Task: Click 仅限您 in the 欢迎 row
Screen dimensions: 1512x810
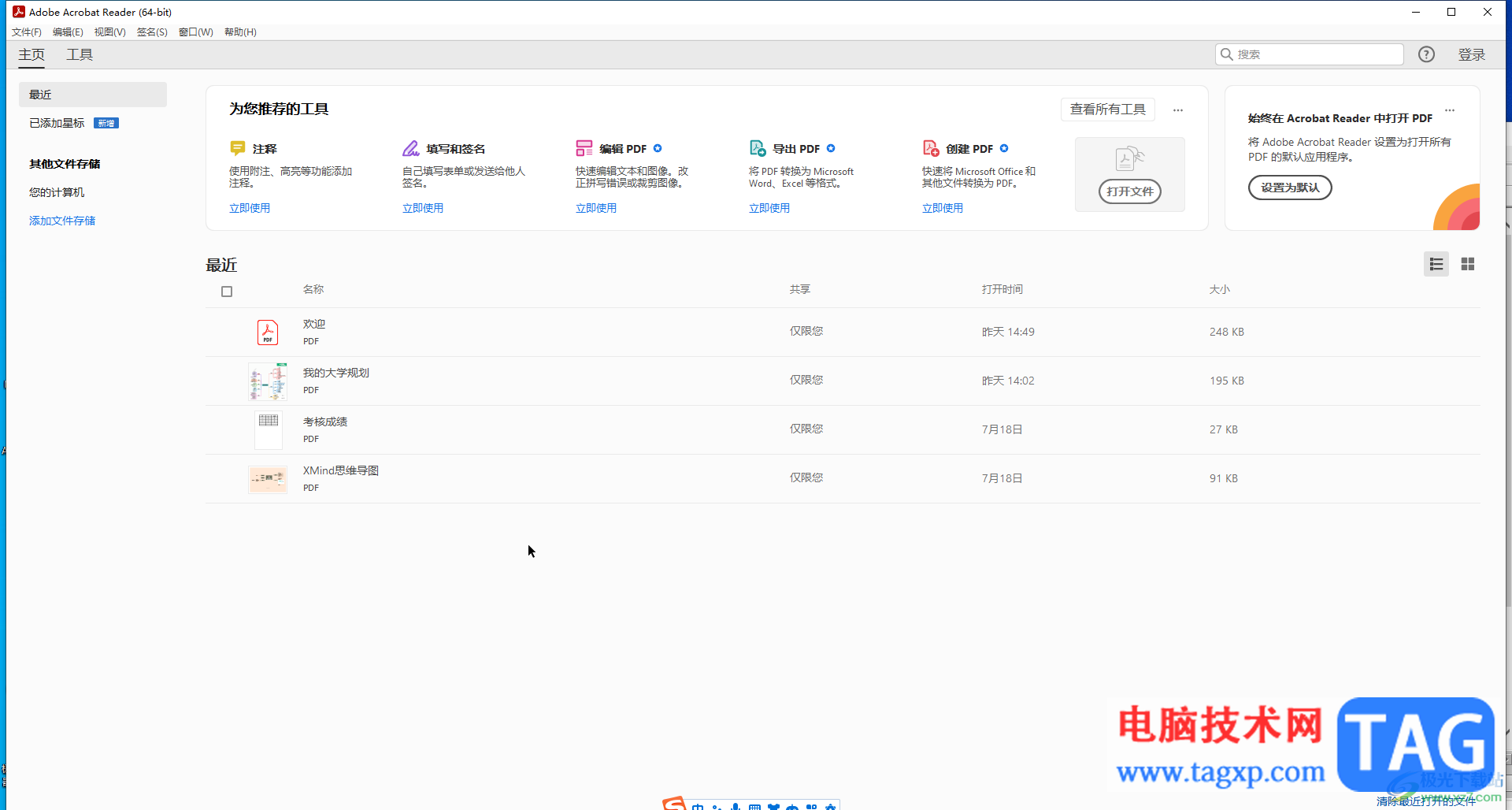Action: click(x=806, y=331)
